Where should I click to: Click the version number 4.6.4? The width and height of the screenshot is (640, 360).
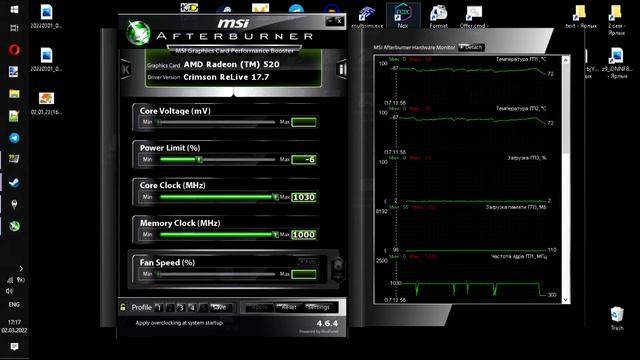(x=327, y=323)
